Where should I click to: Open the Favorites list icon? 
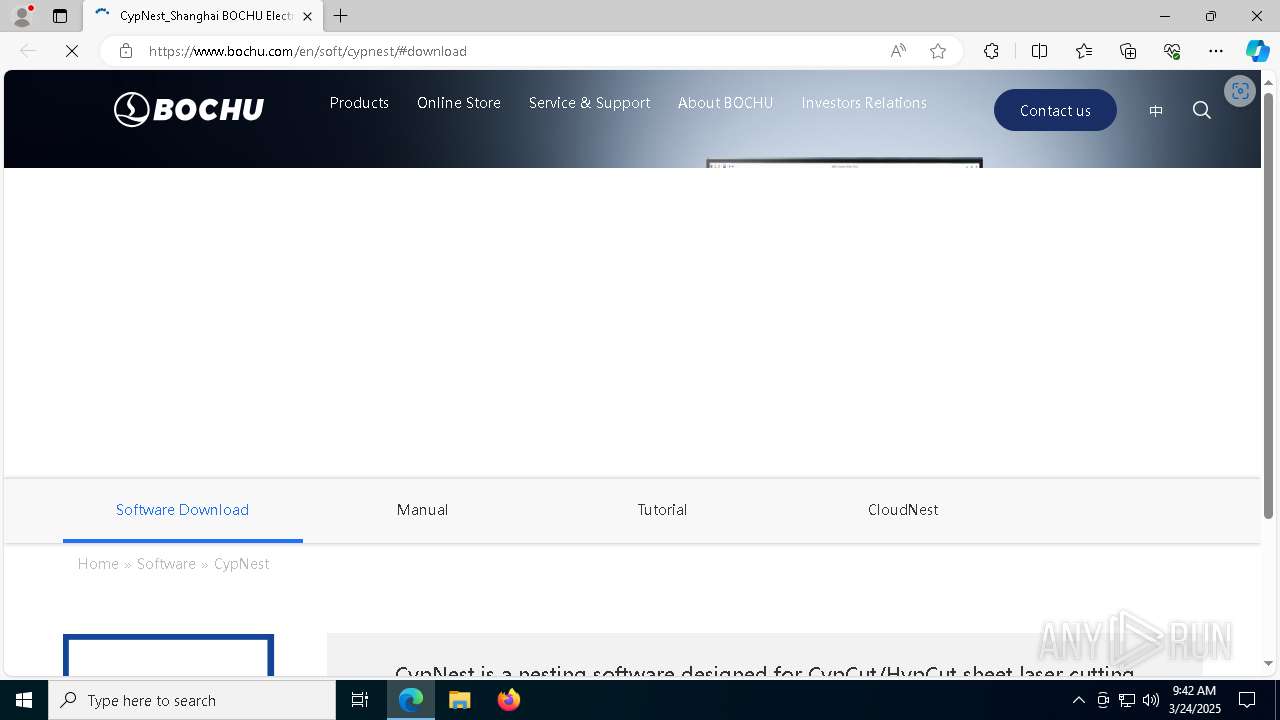point(1084,51)
